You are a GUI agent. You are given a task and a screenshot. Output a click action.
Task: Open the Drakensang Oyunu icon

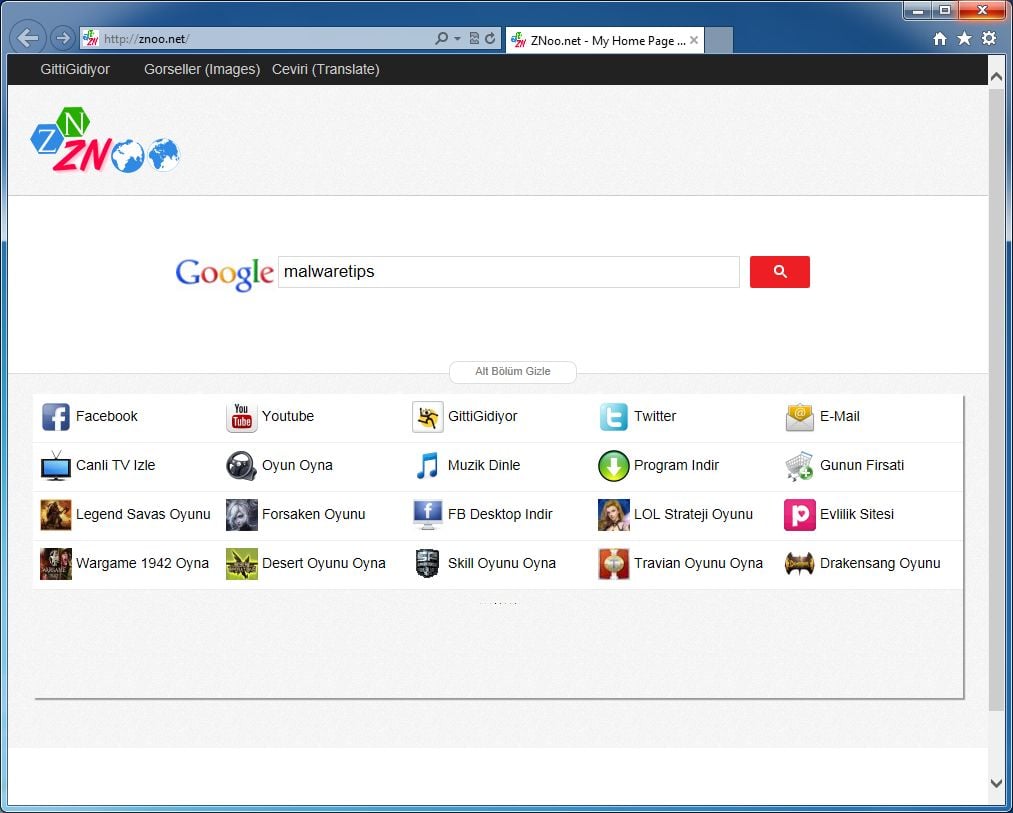click(800, 564)
